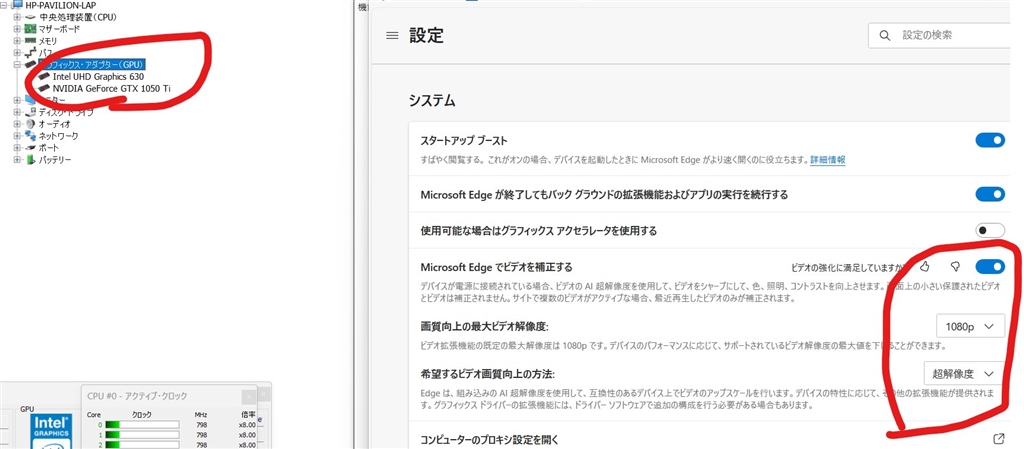Select the HP-PAVILION-LAP root label
1024x449 pixels.
click(61, 5)
